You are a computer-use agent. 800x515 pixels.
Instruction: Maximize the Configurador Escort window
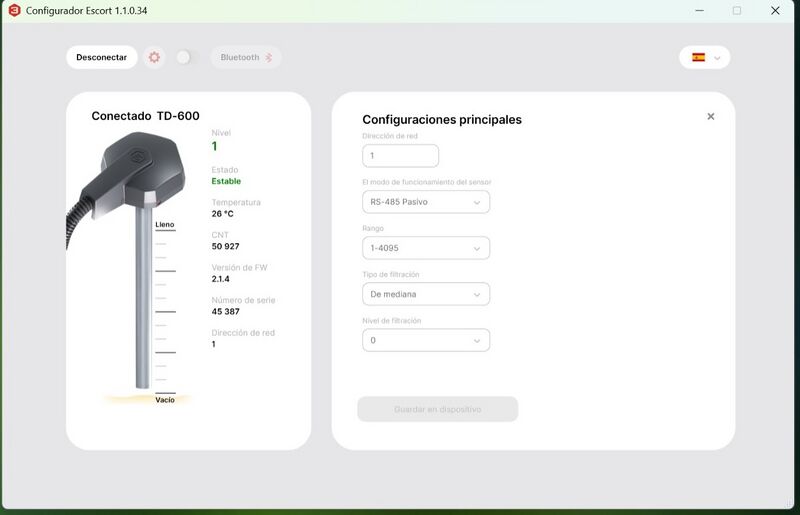pos(737,10)
